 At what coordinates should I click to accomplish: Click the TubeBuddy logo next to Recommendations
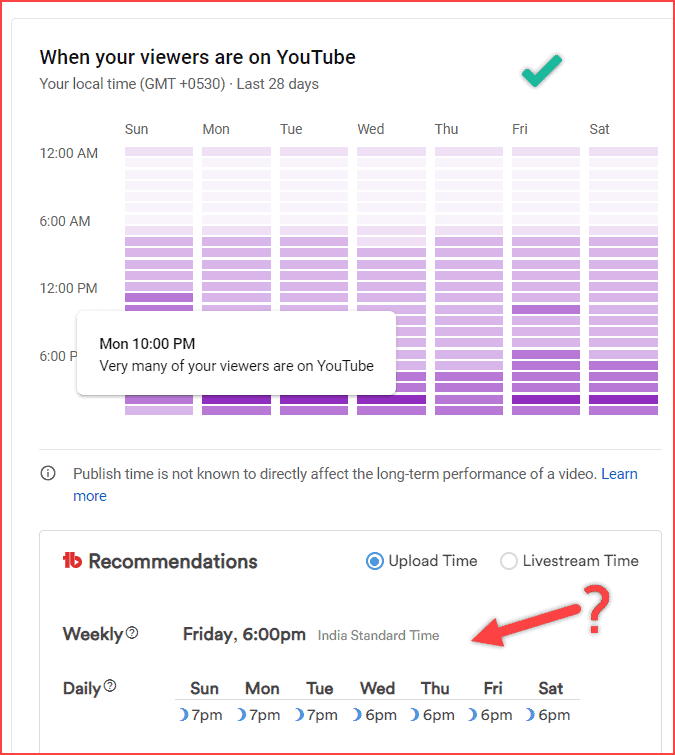tap(72, 560)
